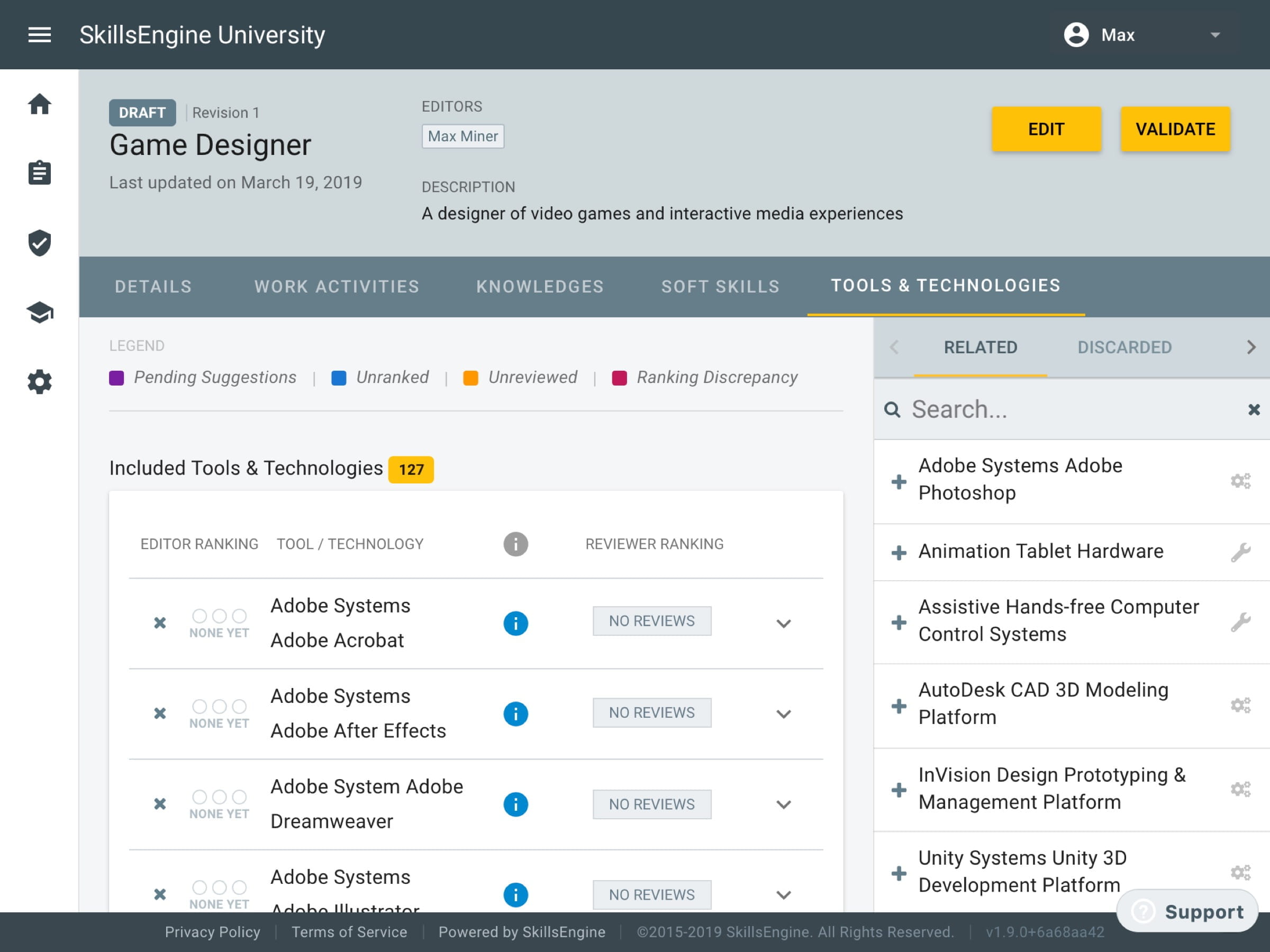Expand the Adobe Acrobat row chevron
The height and width of the screenshot is (952, 1270).
(x=784, y=623)
